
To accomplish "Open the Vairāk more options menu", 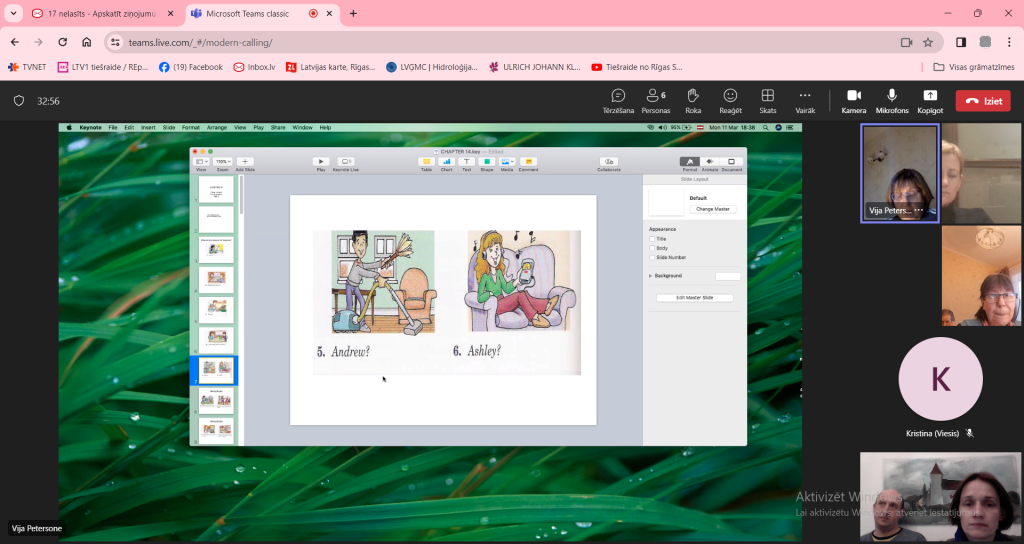I will [x=805, y=101].
